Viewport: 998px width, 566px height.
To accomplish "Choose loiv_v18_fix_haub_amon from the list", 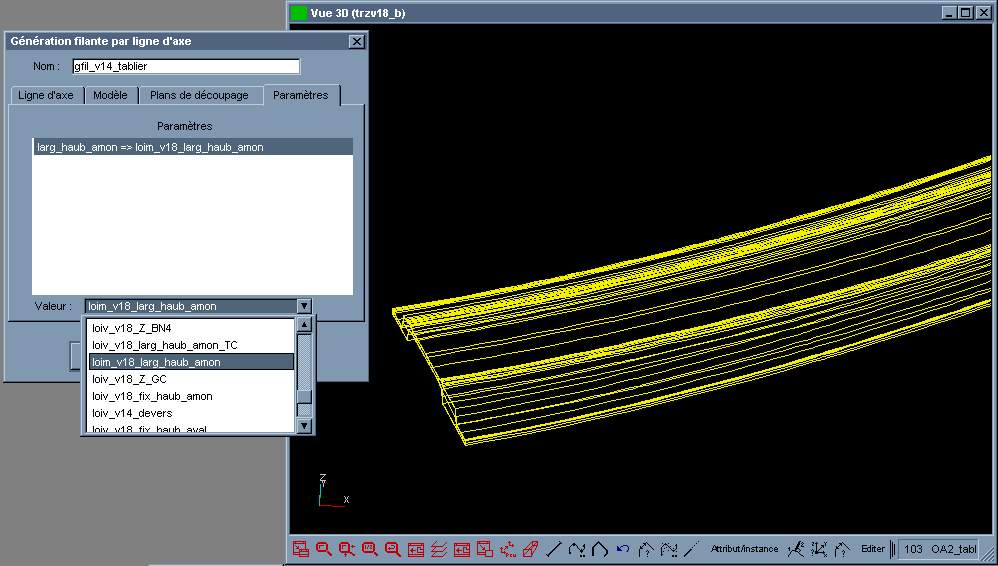I will (x=191, y=396).
